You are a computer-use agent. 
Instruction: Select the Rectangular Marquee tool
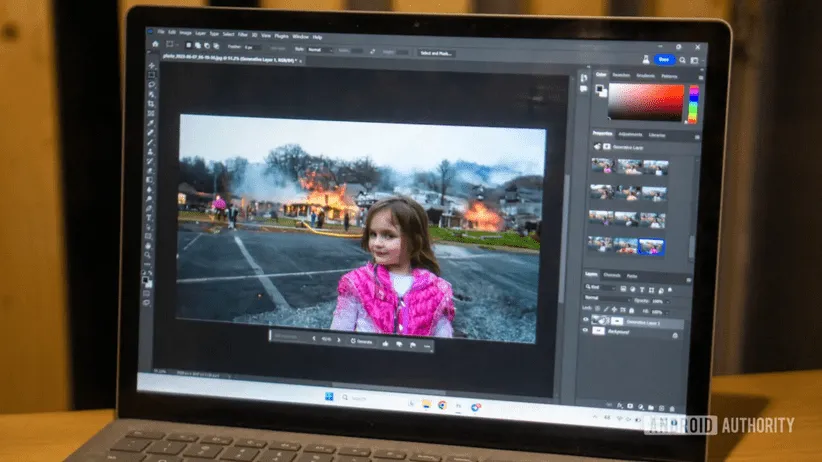(x=152, y=74)
